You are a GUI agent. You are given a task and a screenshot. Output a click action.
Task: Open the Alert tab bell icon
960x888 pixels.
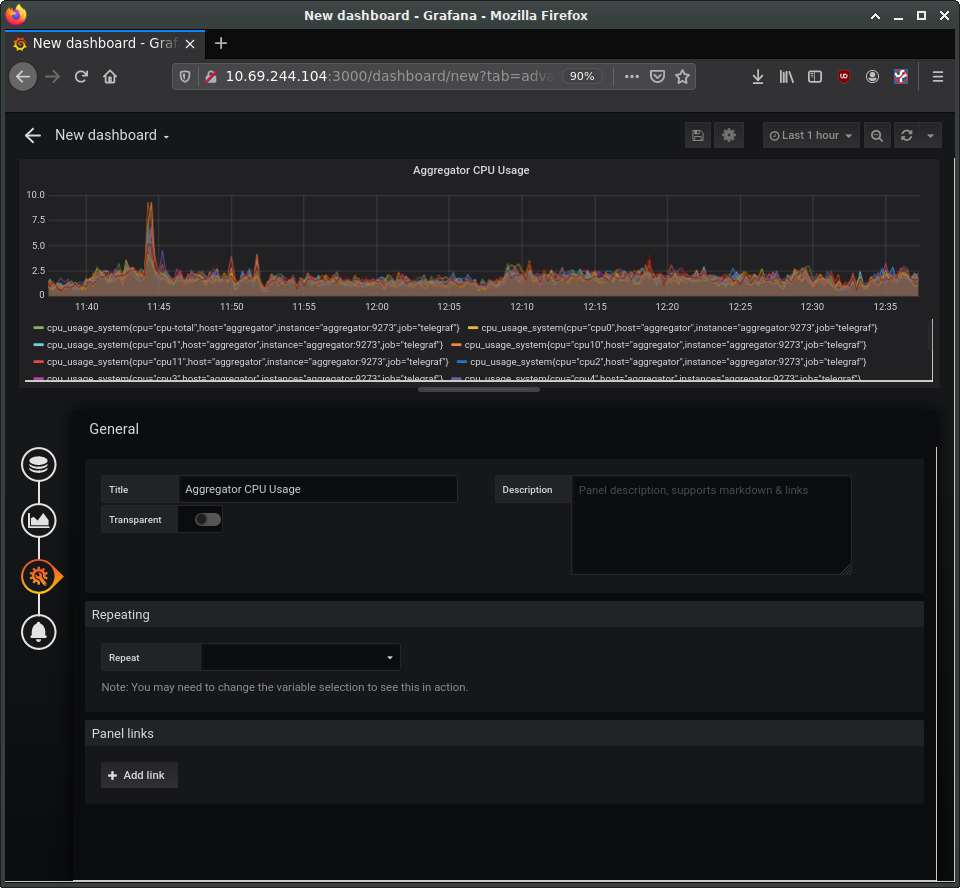pyautogui.click(x=39, y=632)
